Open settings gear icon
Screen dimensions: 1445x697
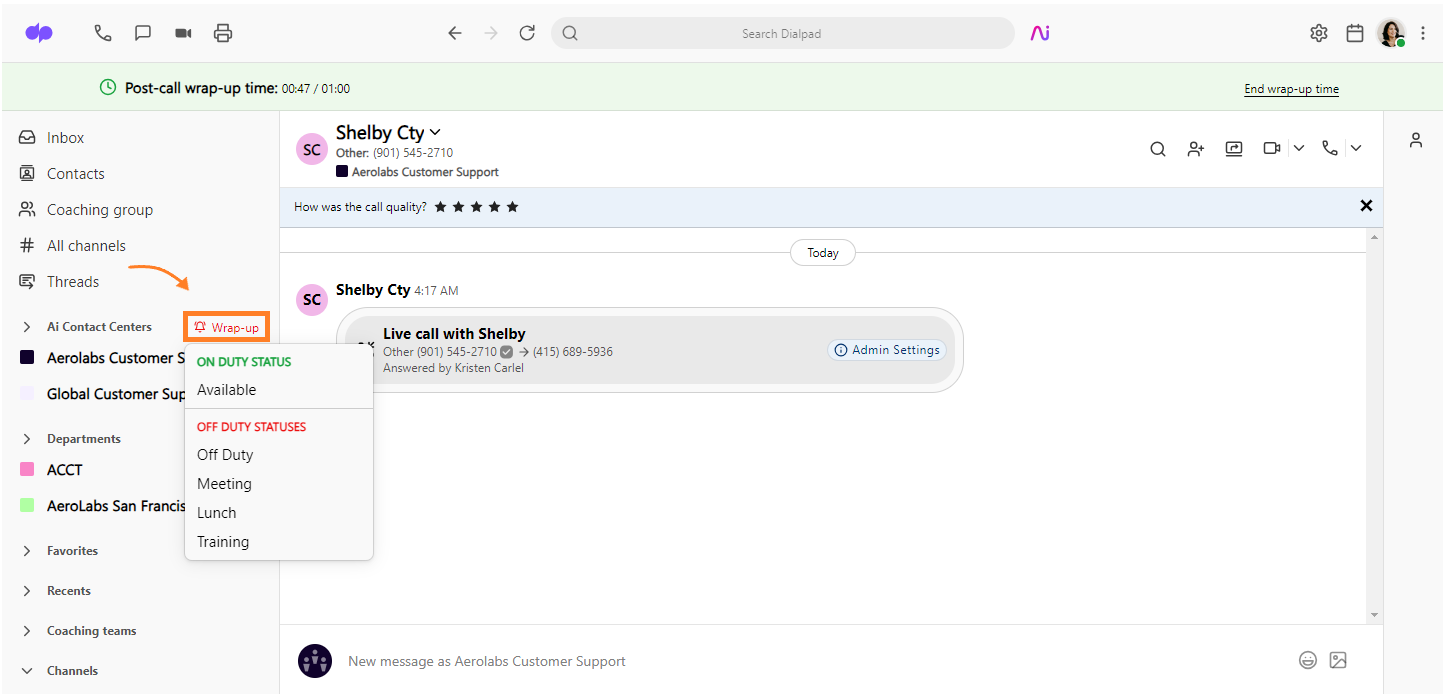1319,33
